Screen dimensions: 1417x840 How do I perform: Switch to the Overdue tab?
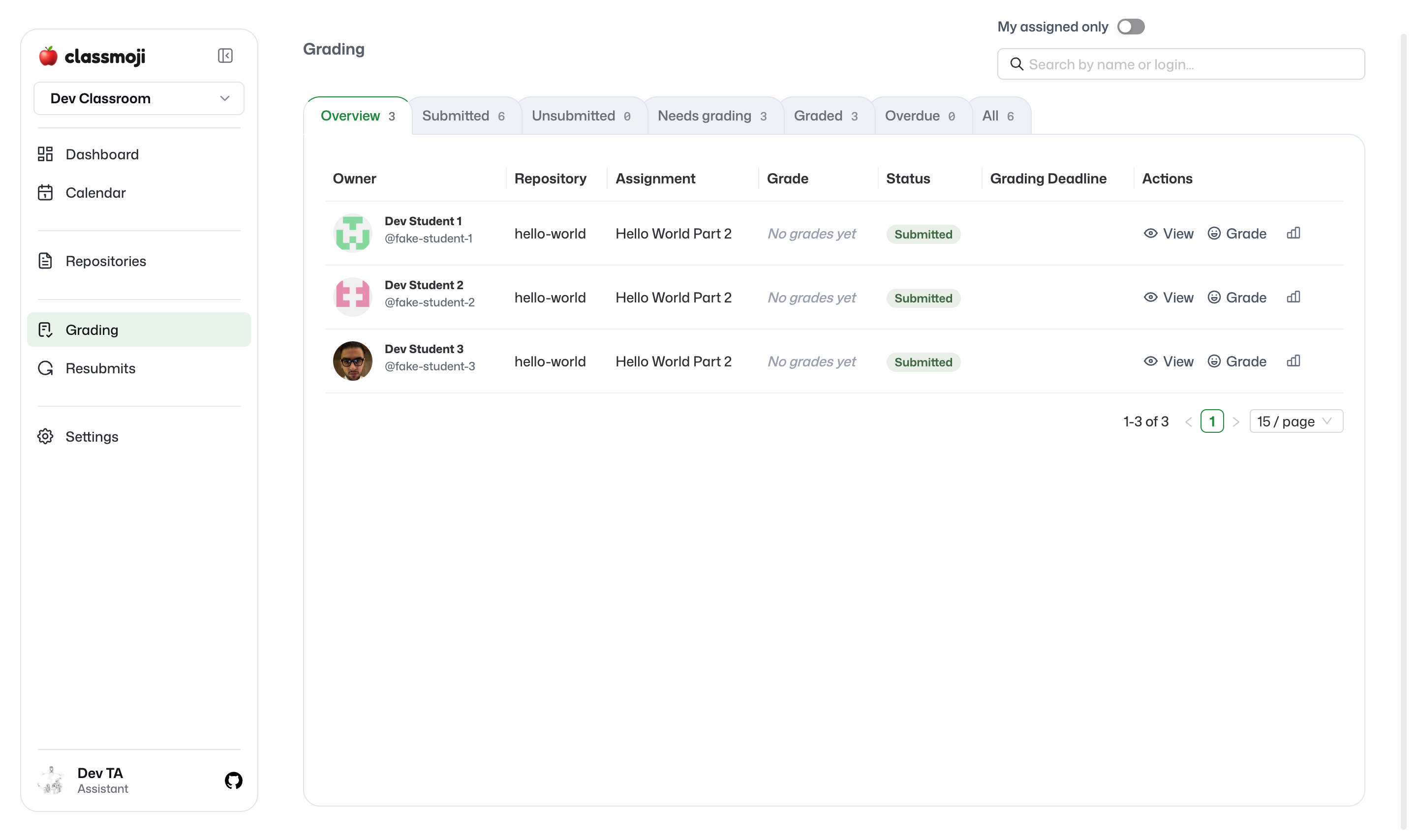(x=920, y=116)
